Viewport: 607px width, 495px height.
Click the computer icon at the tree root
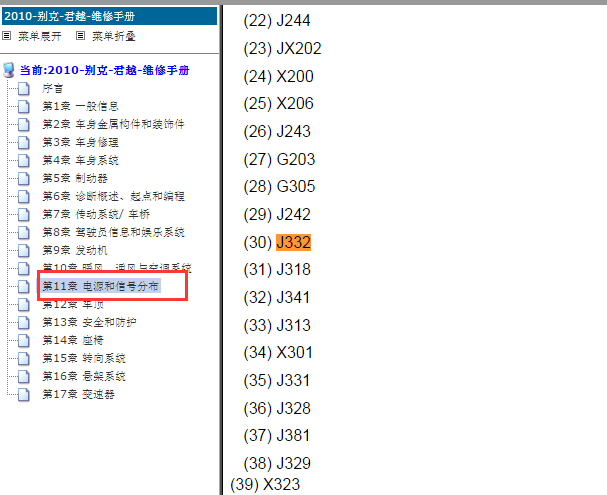(x=9, y=70)
